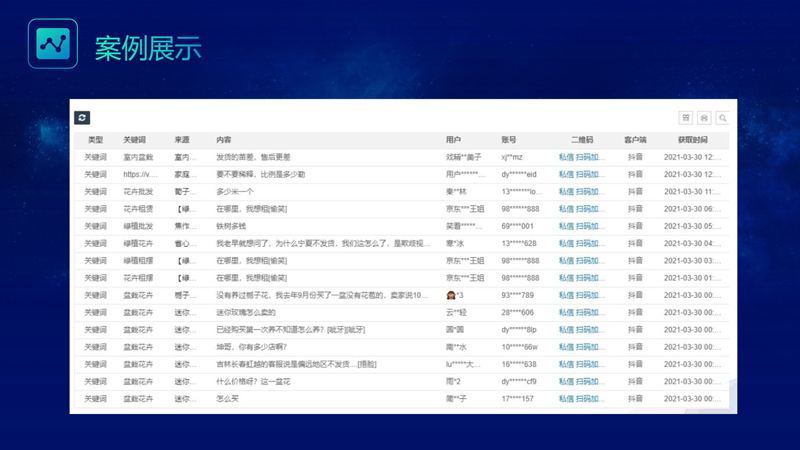Click the 关键词 column header
The width and height of the screenshot is (800, 450).
point(134,140)
